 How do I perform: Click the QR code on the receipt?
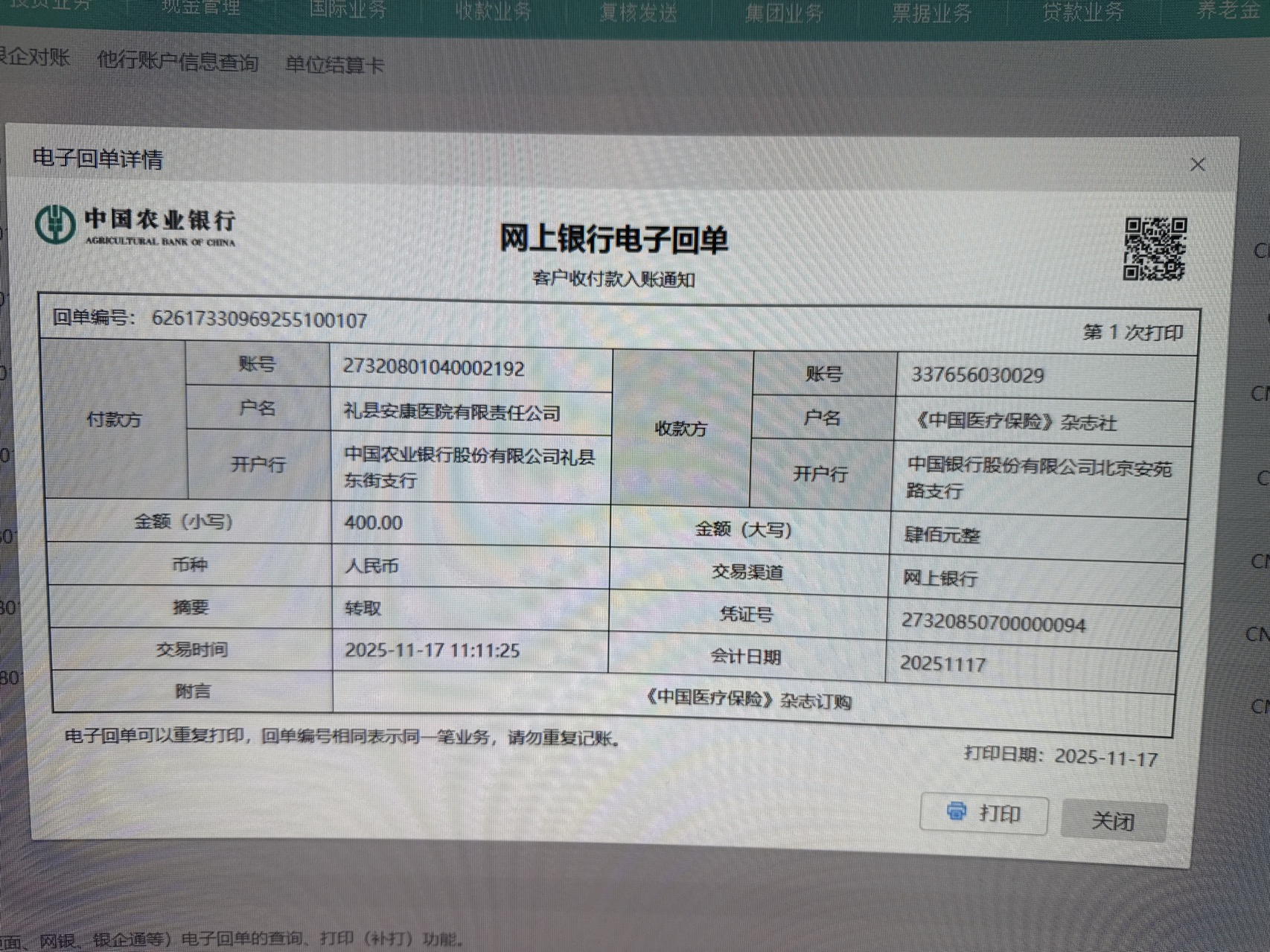(x=1155, y=249)
